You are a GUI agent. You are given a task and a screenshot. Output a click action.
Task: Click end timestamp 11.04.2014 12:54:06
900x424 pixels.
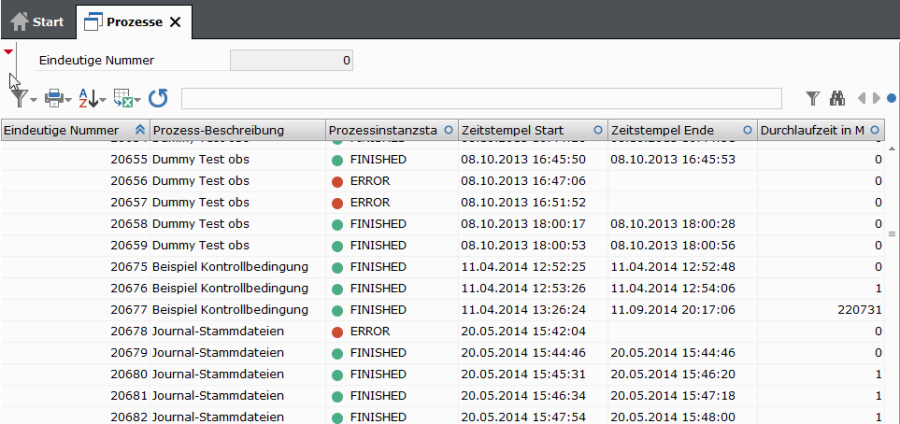coord(673,288)
